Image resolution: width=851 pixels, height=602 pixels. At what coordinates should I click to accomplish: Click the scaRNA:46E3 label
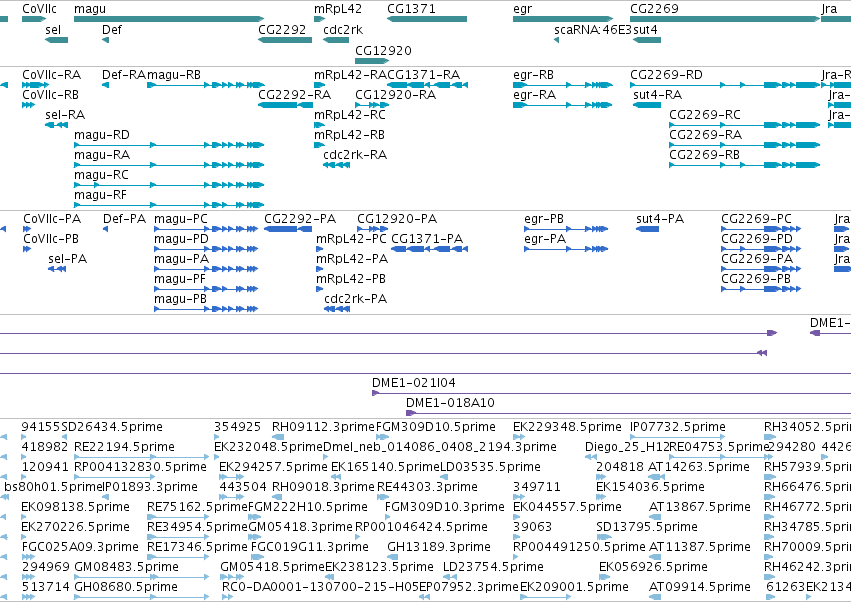click(x=593, y=30)
